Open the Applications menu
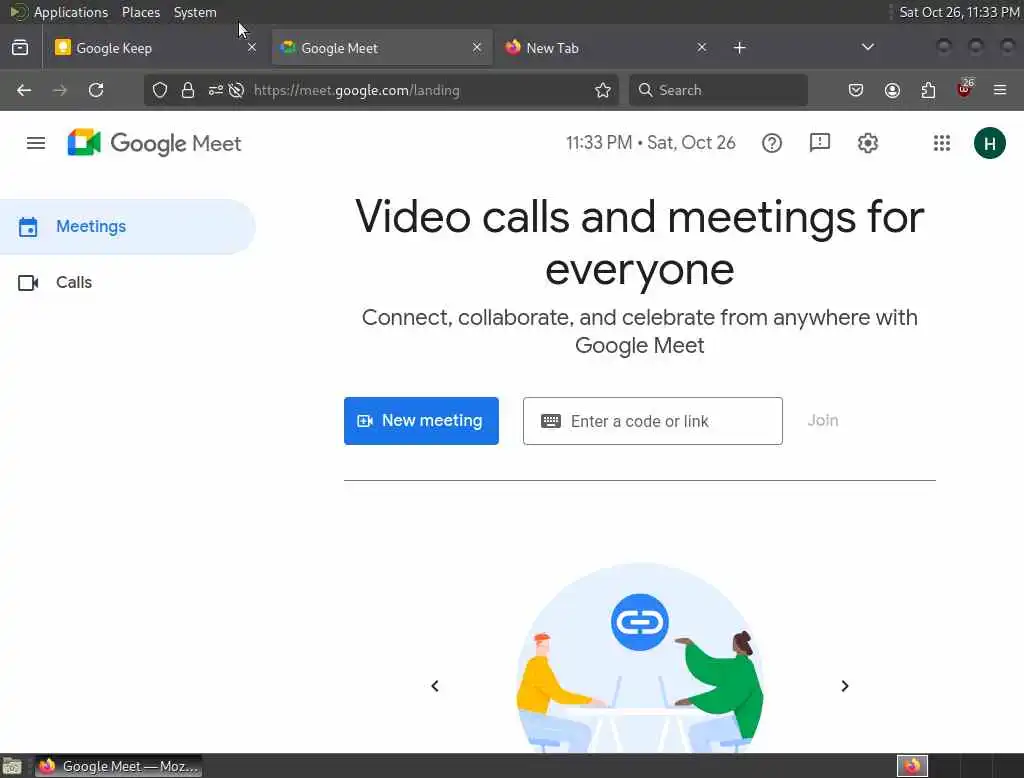Viewport: 1024px width, 778px height. (71, 12)
